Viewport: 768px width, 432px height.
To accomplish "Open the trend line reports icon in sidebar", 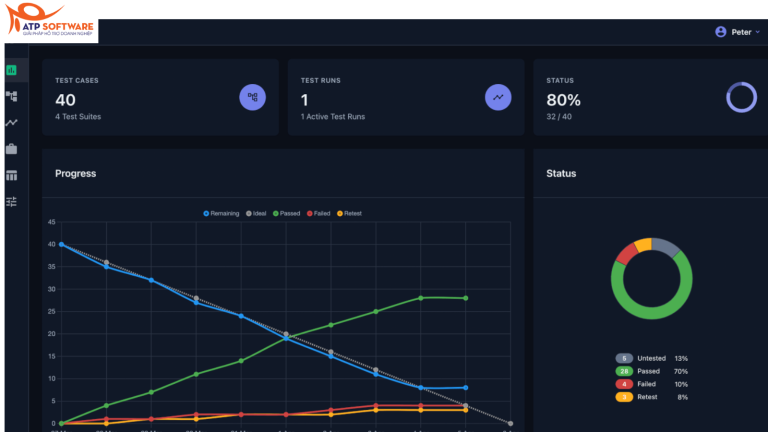I will pyautogui.click(x=11, y=122).
